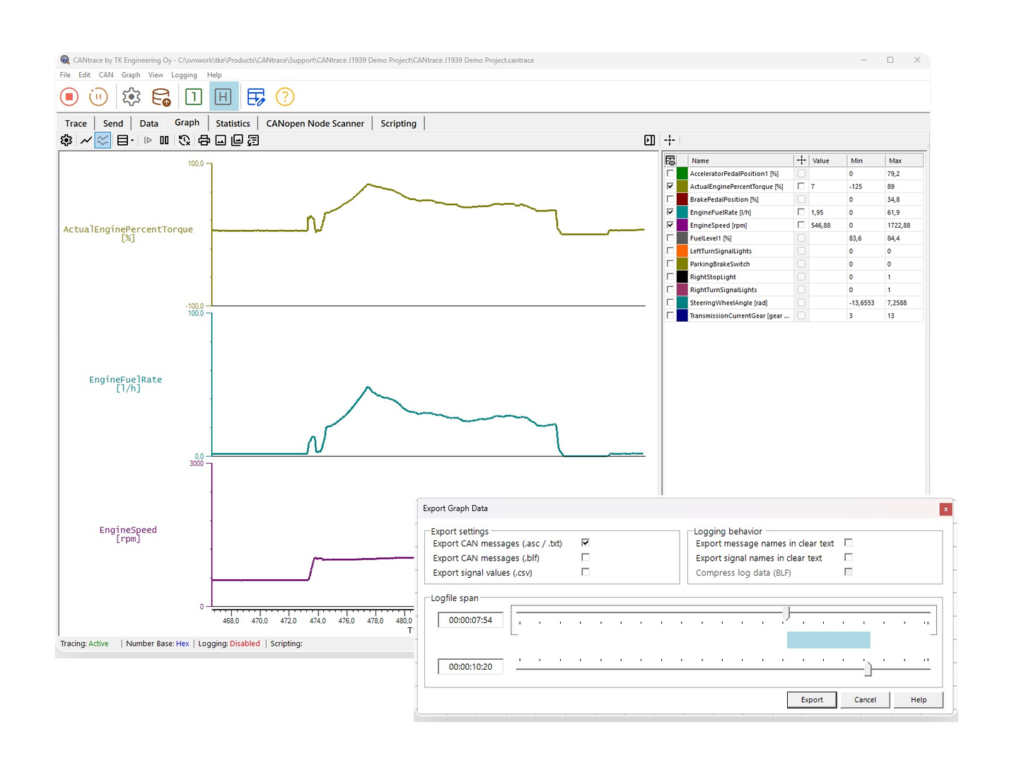Toggle the signal list side panel icon
Image resolution: width=1024 pixels, height=768 pixels.
(649, 140)
